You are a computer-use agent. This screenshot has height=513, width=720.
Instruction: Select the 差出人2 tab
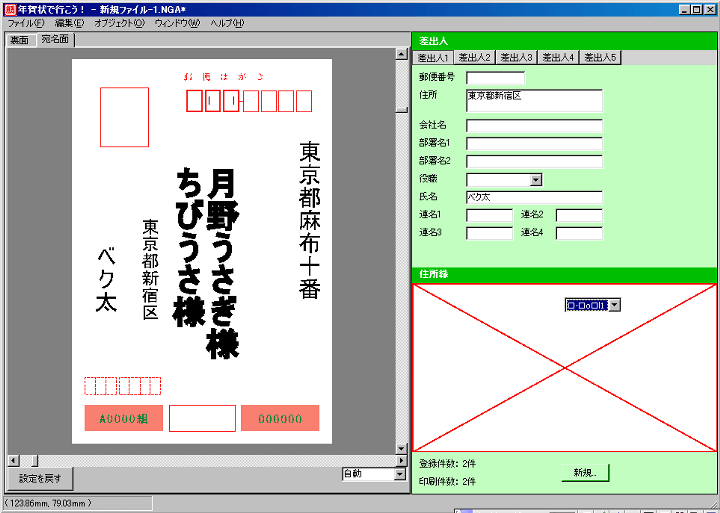point(474,57)
